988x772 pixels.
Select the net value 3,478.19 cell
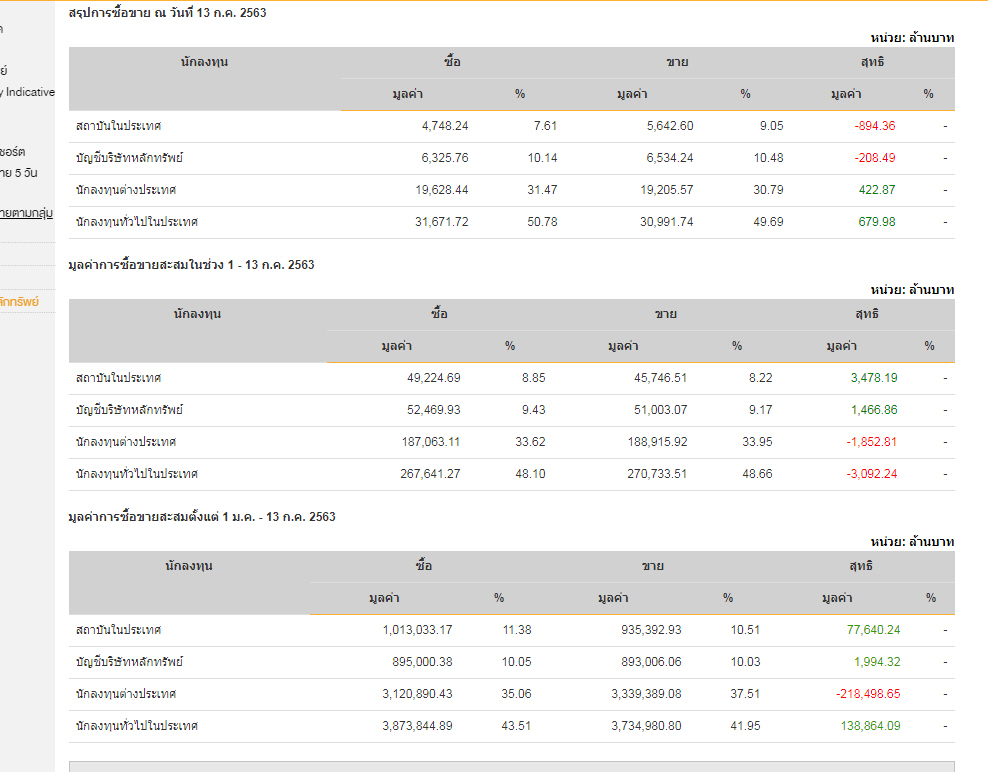pyautogui.click(x=873, y=378)
